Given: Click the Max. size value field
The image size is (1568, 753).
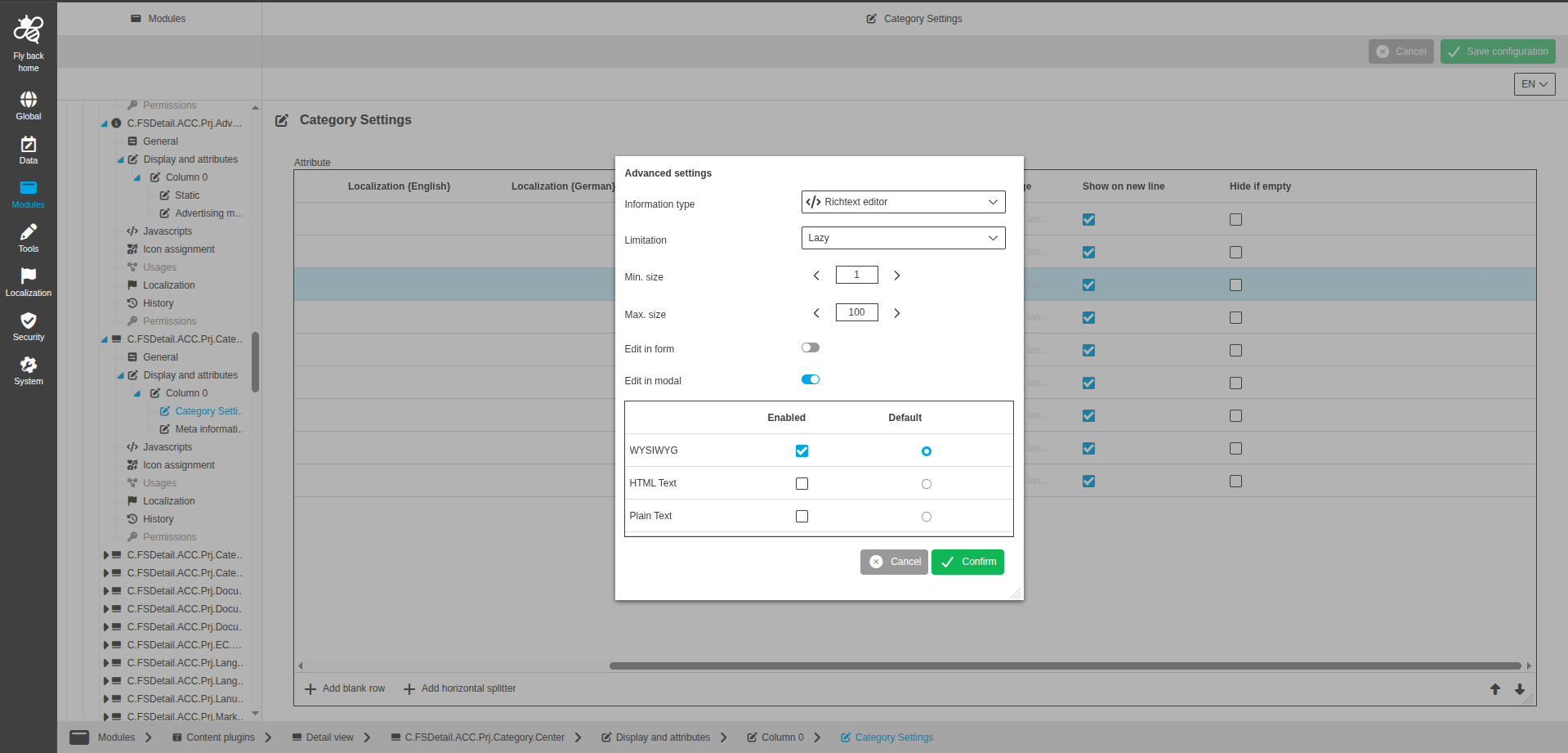Looking at the screenshot, I should click(x=856, y=312).
